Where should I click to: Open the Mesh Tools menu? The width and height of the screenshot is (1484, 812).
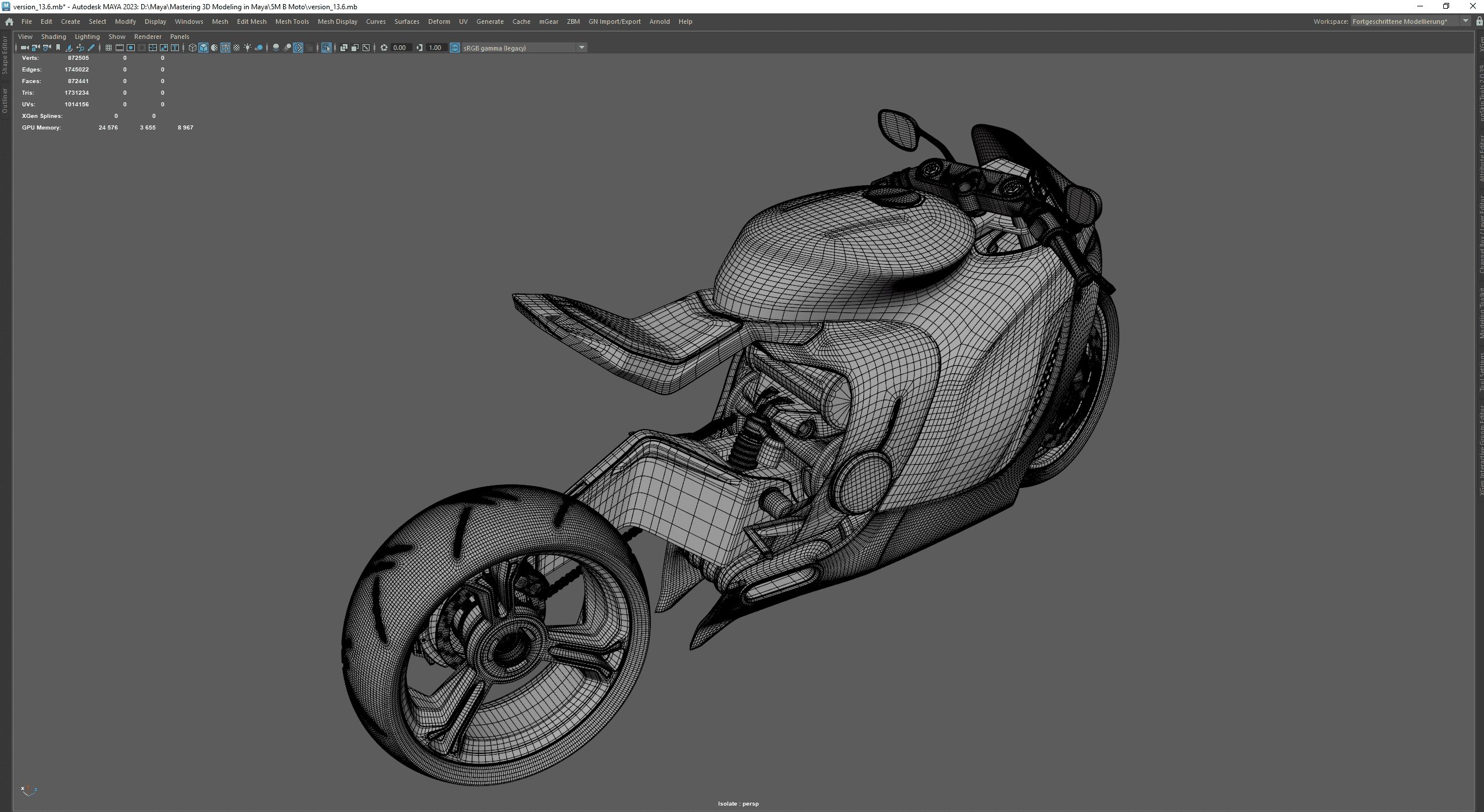(x=292, y=21)
